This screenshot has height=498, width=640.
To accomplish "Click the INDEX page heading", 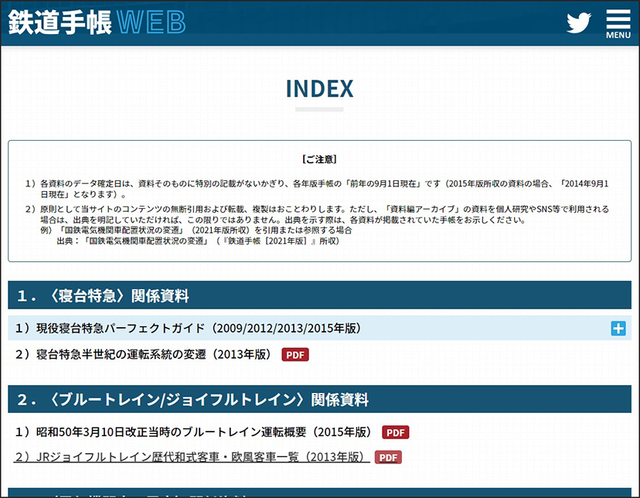I will tap(319, 89).
